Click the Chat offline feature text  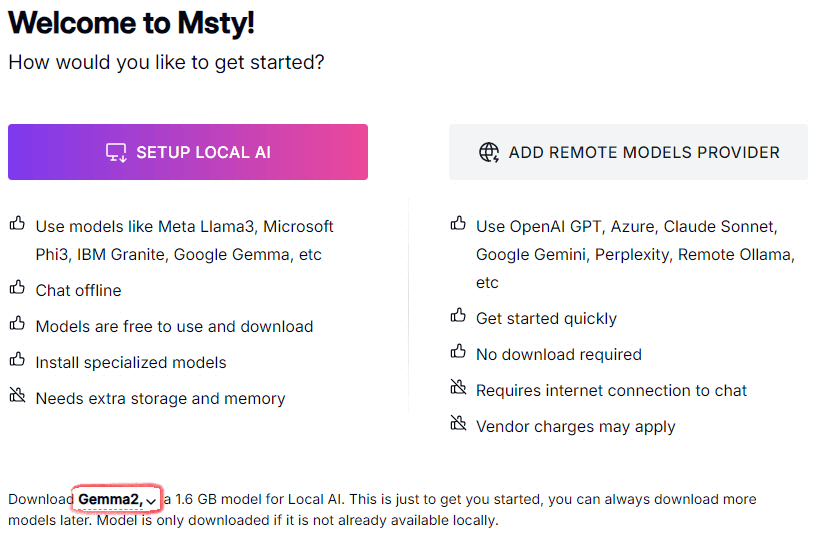coord(78,291)
